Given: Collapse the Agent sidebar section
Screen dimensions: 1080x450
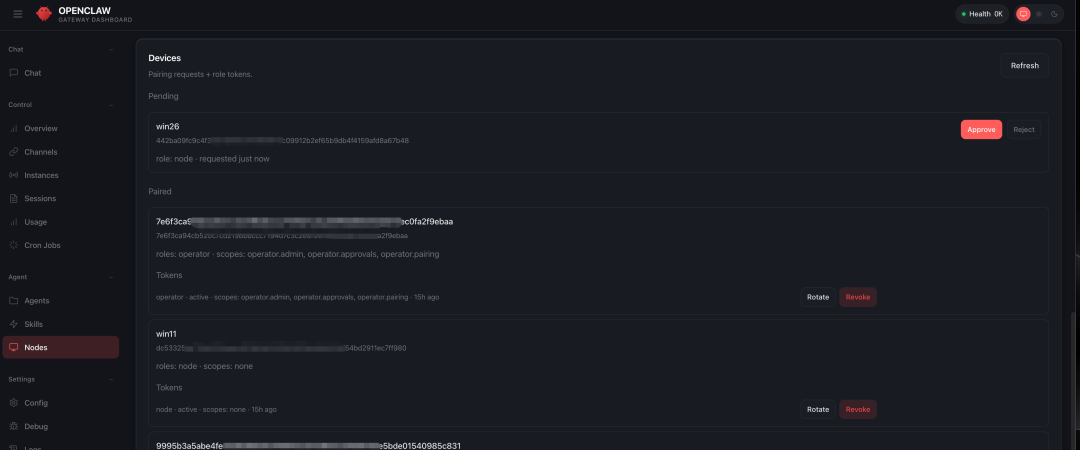Looking at the screenshot, I should click(112, 277).
